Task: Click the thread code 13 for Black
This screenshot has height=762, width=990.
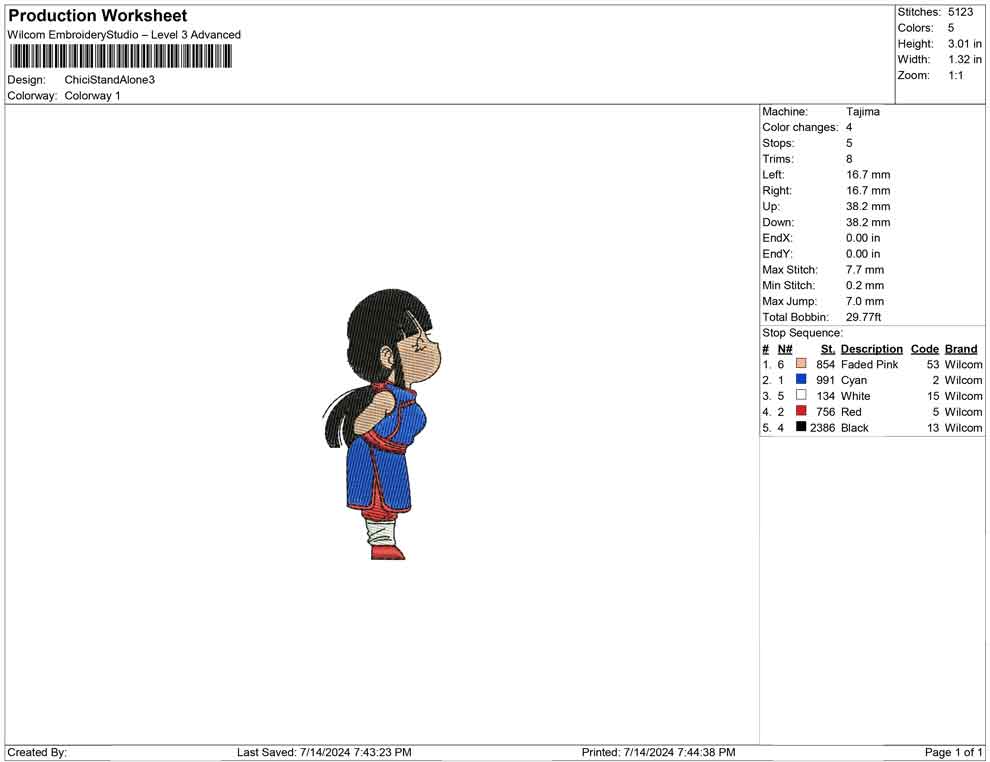Action: 933,427
